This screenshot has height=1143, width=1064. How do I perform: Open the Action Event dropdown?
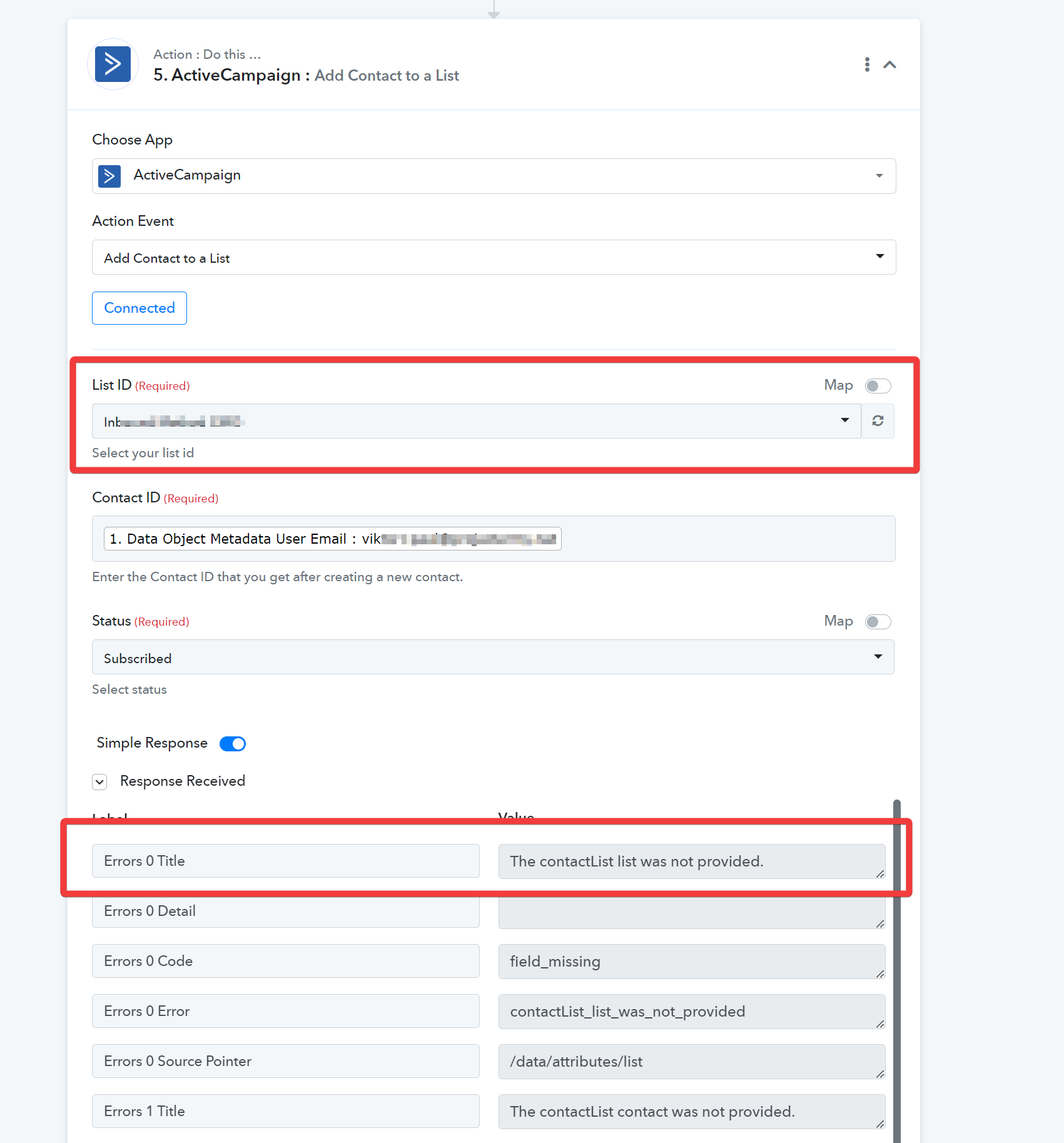494,257
